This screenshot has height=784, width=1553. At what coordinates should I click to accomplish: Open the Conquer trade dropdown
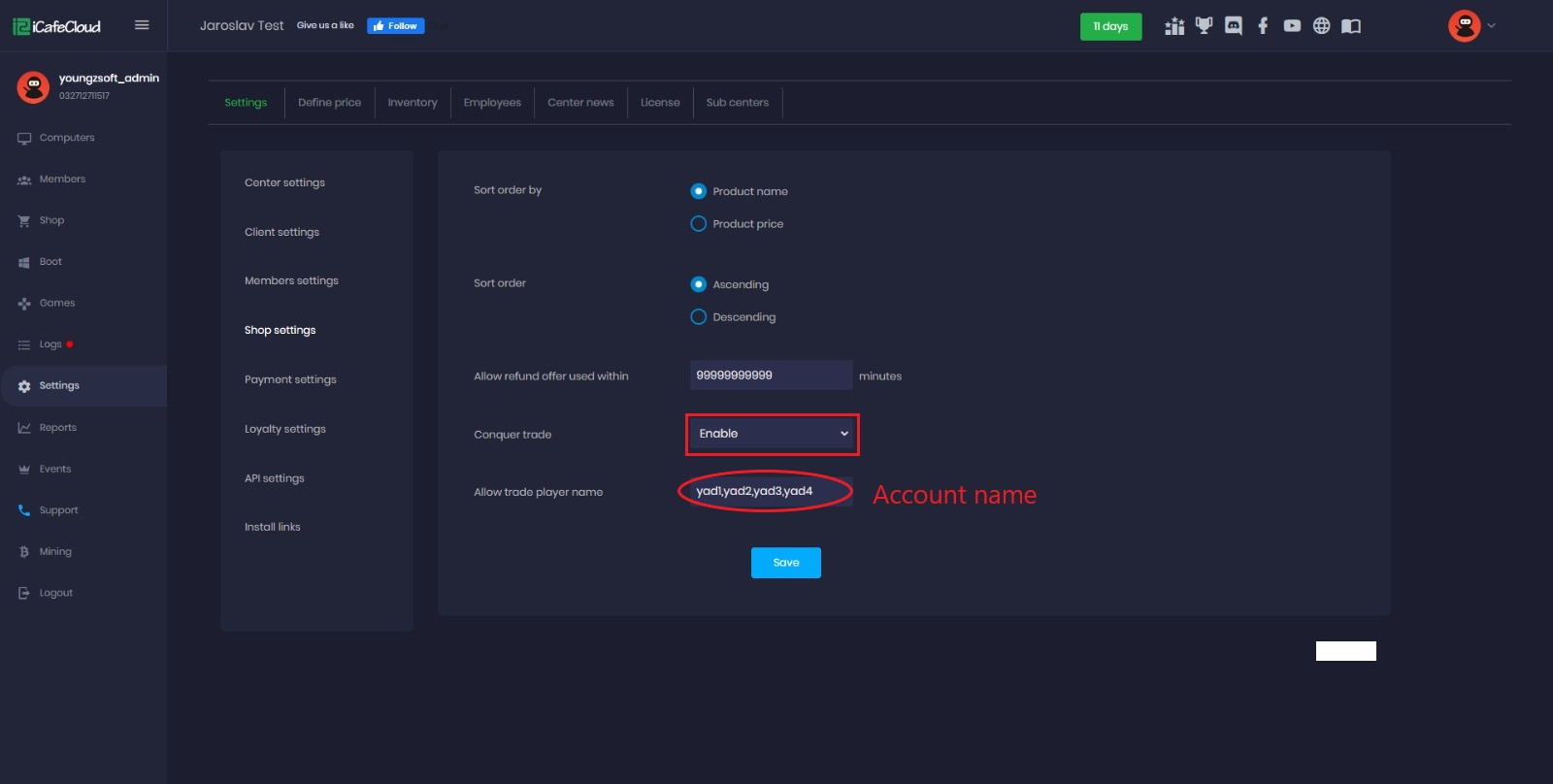click(773, 434)
